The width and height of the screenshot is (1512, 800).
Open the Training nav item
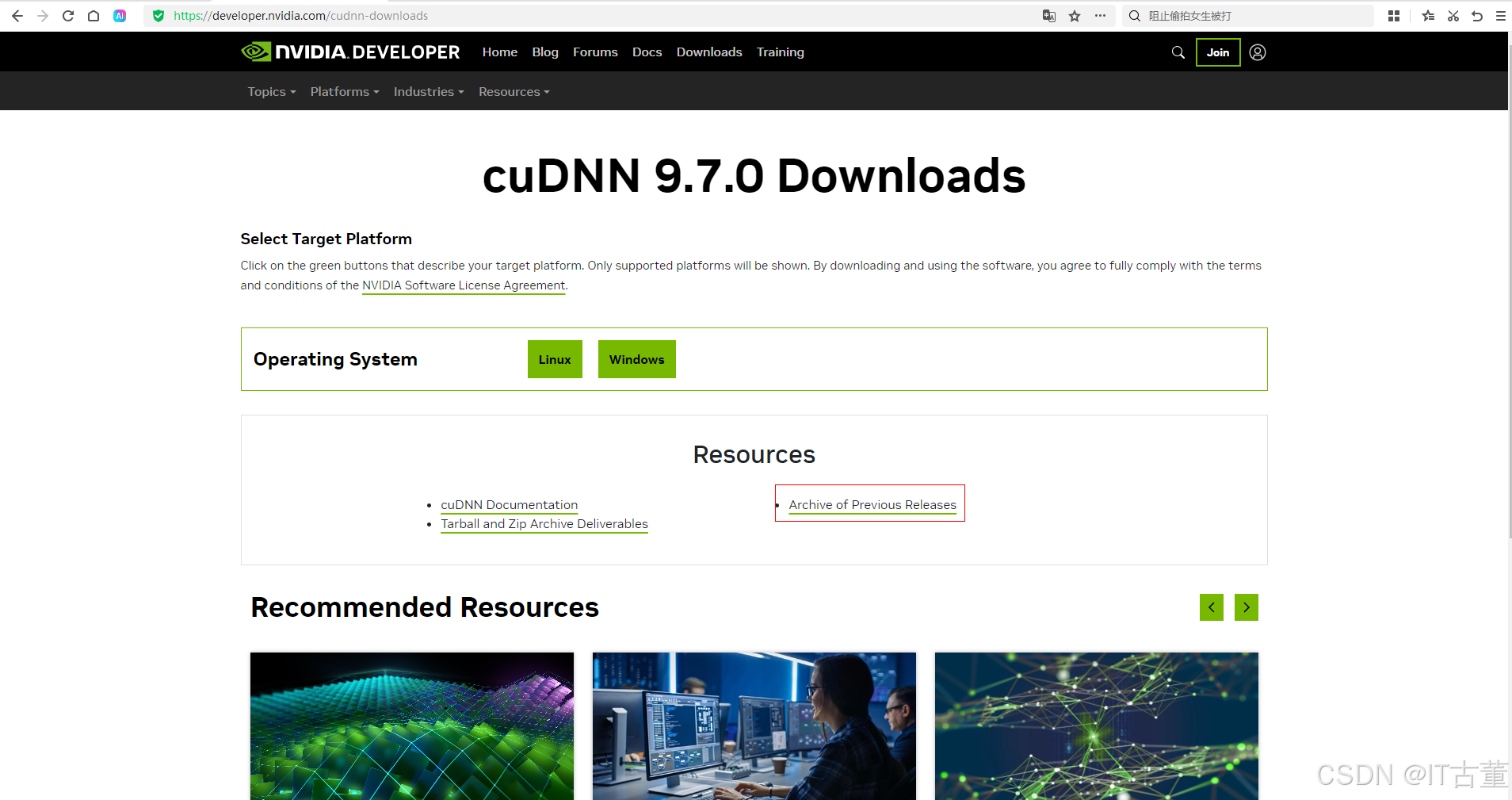[781, 52]
